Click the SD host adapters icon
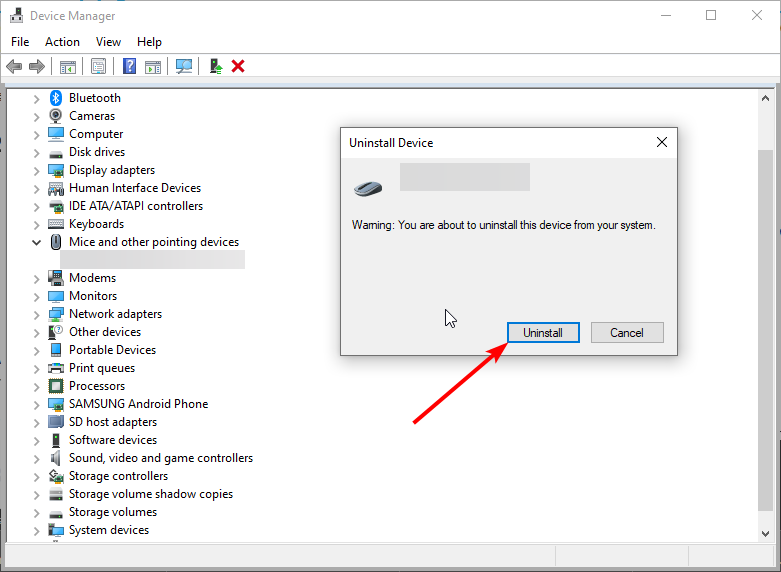 [56, 422]
